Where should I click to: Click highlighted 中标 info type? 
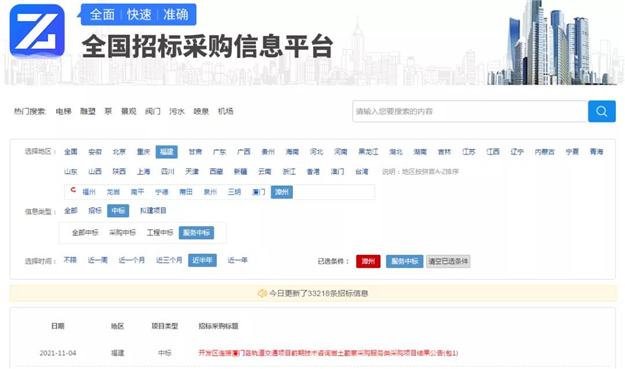(118, 211)
